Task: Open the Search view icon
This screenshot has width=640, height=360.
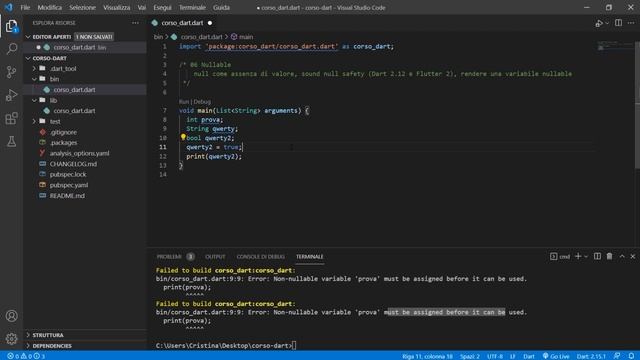Action: pyautogui.click(x=11, y=49)
